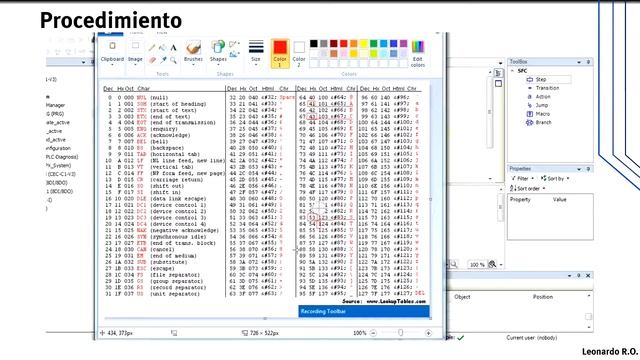Click the Property column header
The height and width of the screenshot is (360, 640).
(520, 200)
